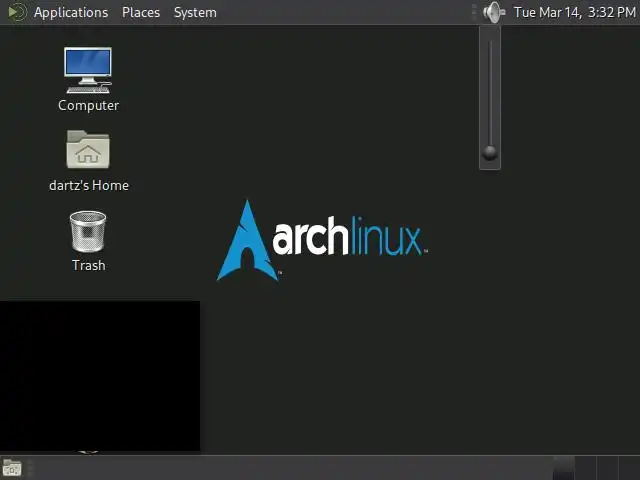This screenshot has width=640, height=480.
Task: Click the show desktop button in bottom panel
Action: [12, 468]
